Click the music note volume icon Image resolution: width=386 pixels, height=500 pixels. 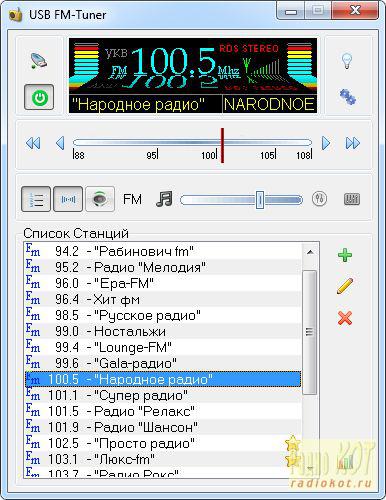[x=164, y=199]
